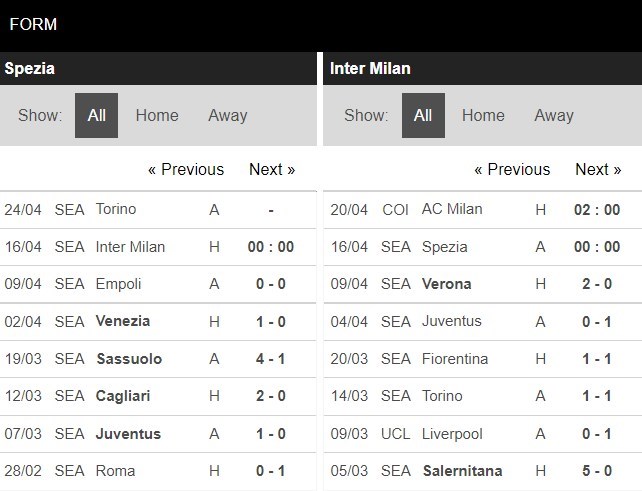
Task: Show previous Inter Milan matches
Action: 512,169
